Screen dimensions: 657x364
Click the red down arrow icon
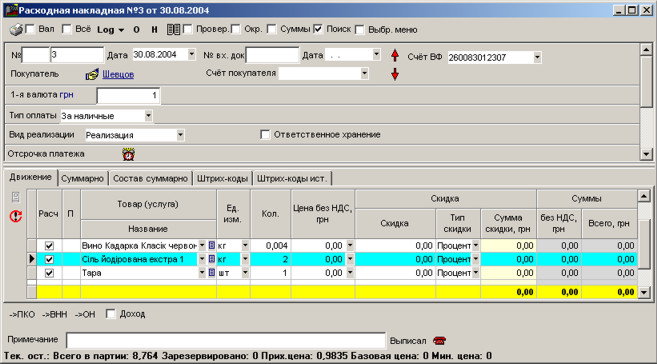pyautogui.click(x=395, y=74)
